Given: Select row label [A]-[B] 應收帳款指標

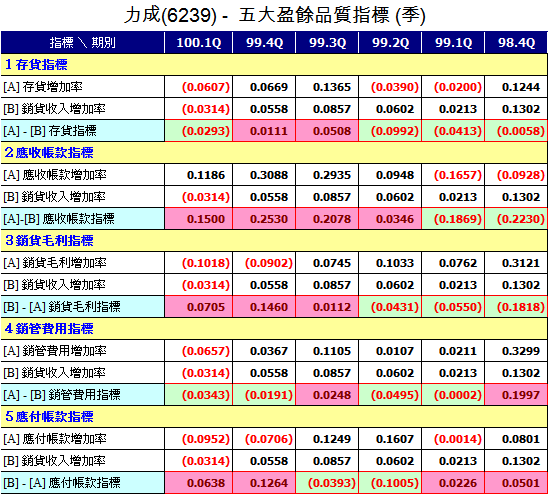Looking at the screenshot, I should (59, 219).
